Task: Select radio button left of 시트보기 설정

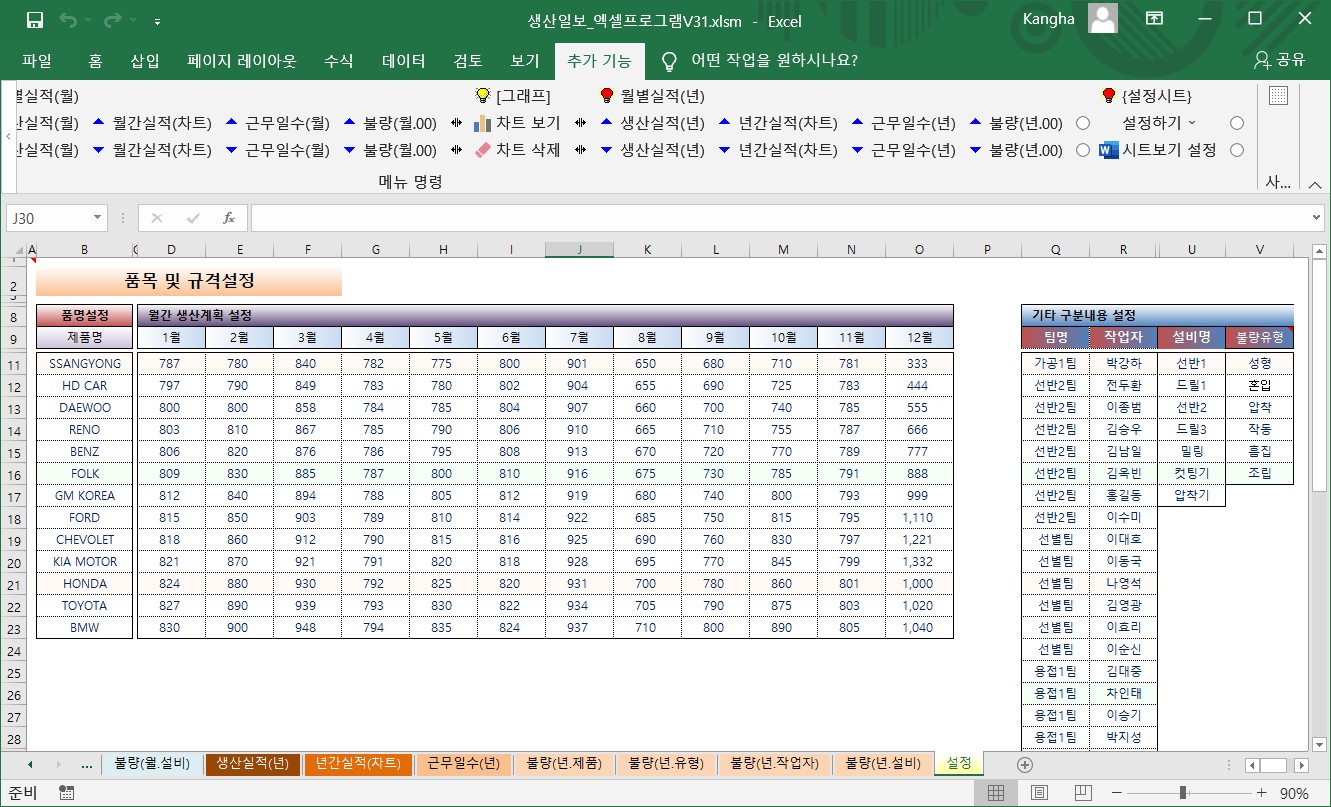Action: coord(1083,150)
